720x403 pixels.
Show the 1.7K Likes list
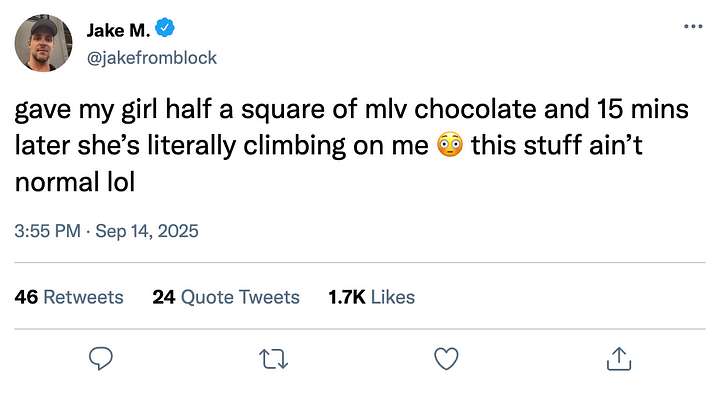click(371, 297)
